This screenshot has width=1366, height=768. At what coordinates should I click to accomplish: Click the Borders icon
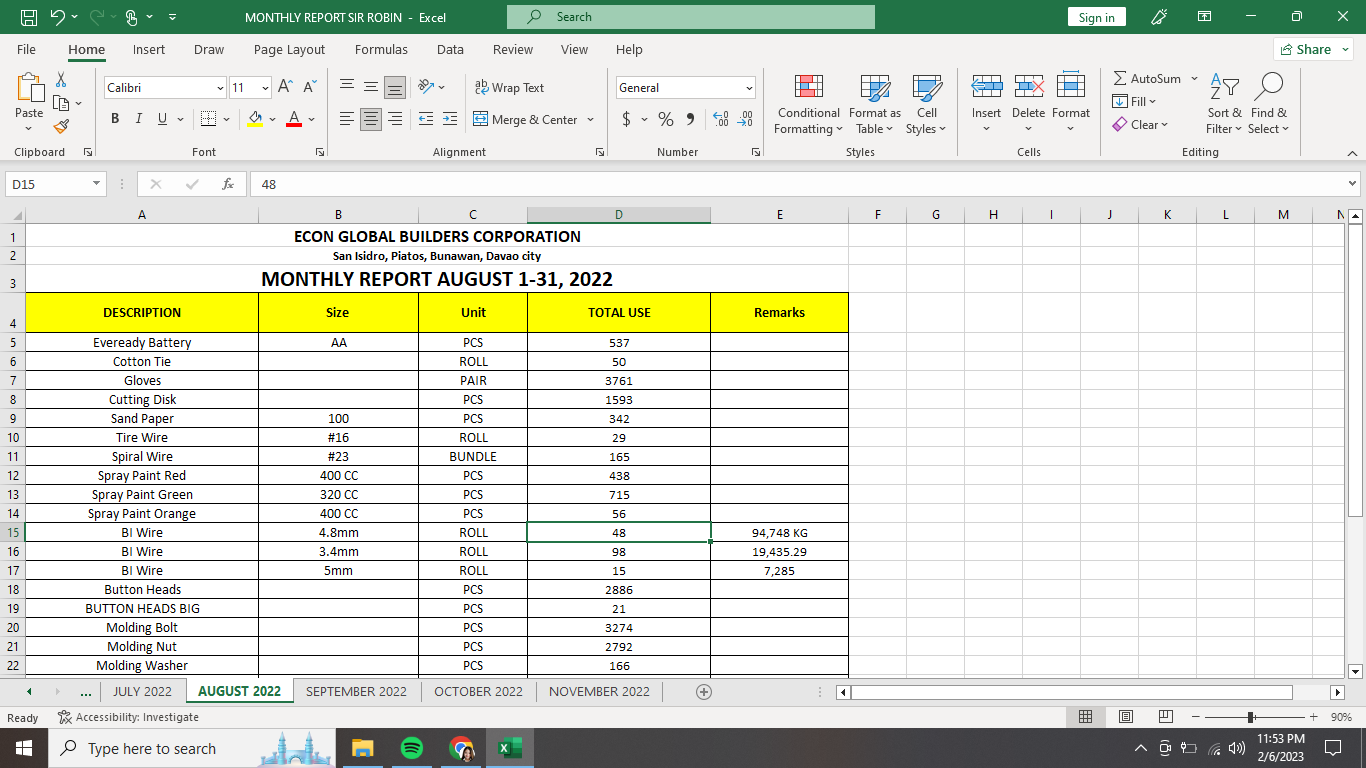209,119
